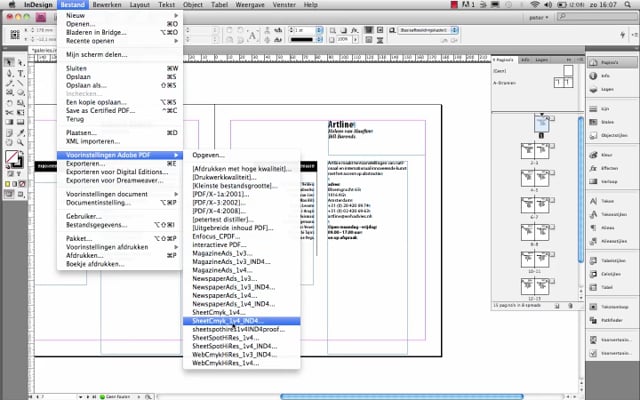Viewport: 640px width, 400px height.
Task: Choose Opslaan als from Bestand menu
Action: tap(120, 85)
